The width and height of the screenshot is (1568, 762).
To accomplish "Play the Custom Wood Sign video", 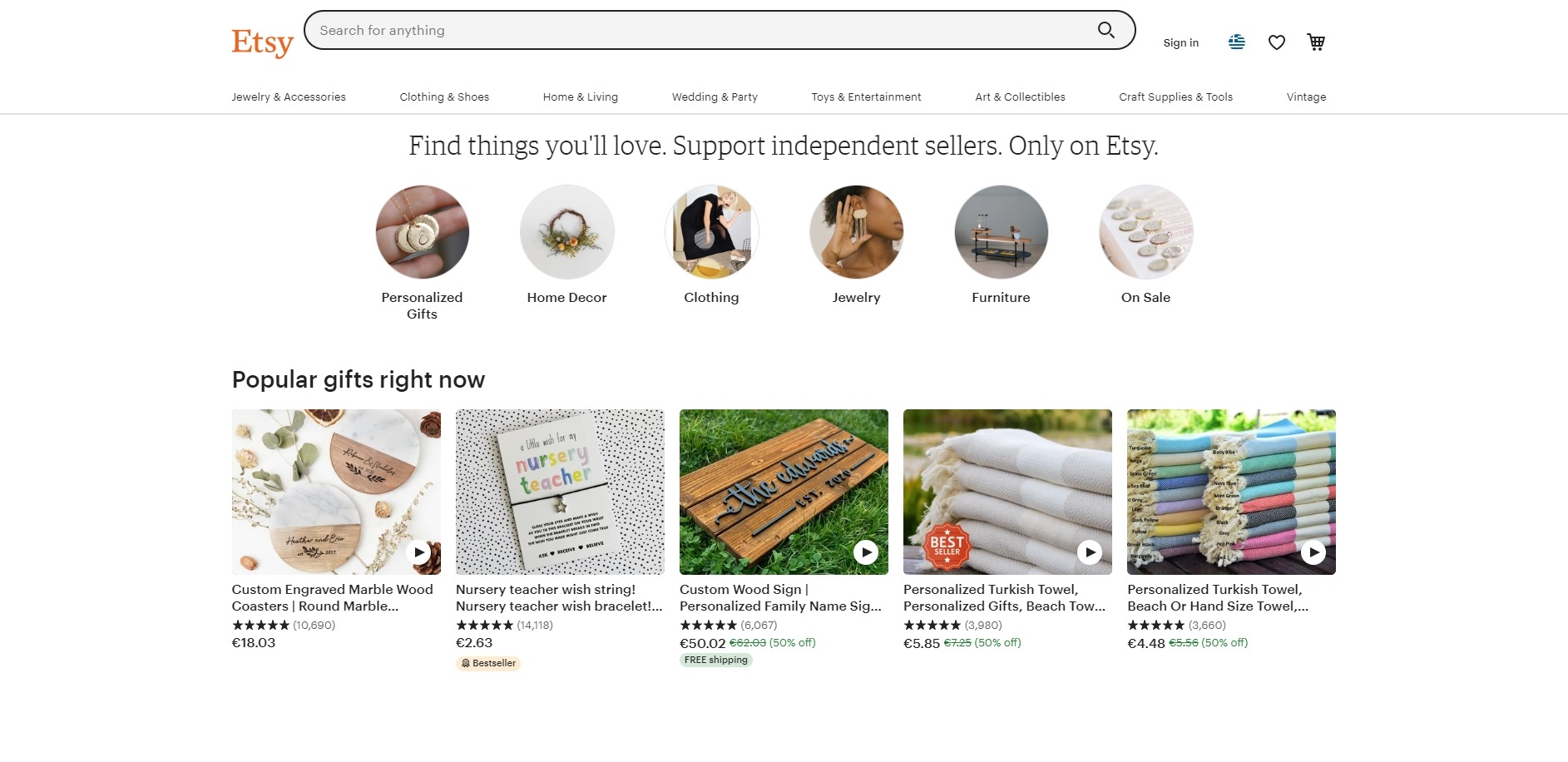I will tap(866, 552).
